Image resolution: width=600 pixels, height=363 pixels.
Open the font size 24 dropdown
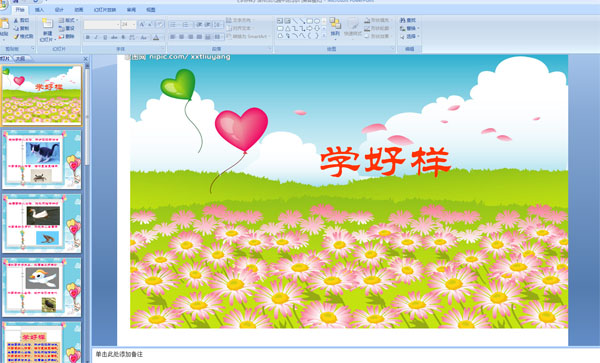point(134,24)
